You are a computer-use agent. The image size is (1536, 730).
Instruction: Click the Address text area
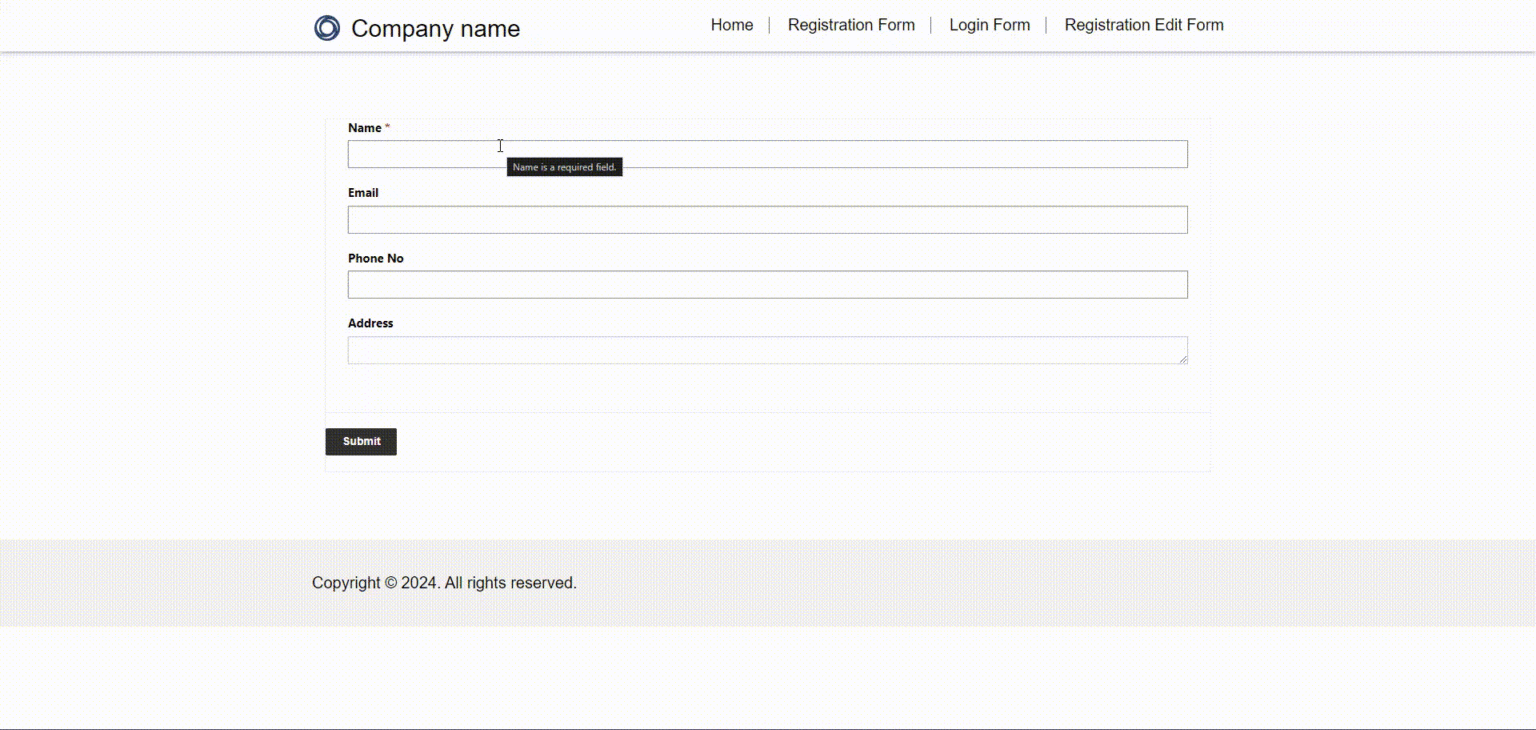(767, 349)
